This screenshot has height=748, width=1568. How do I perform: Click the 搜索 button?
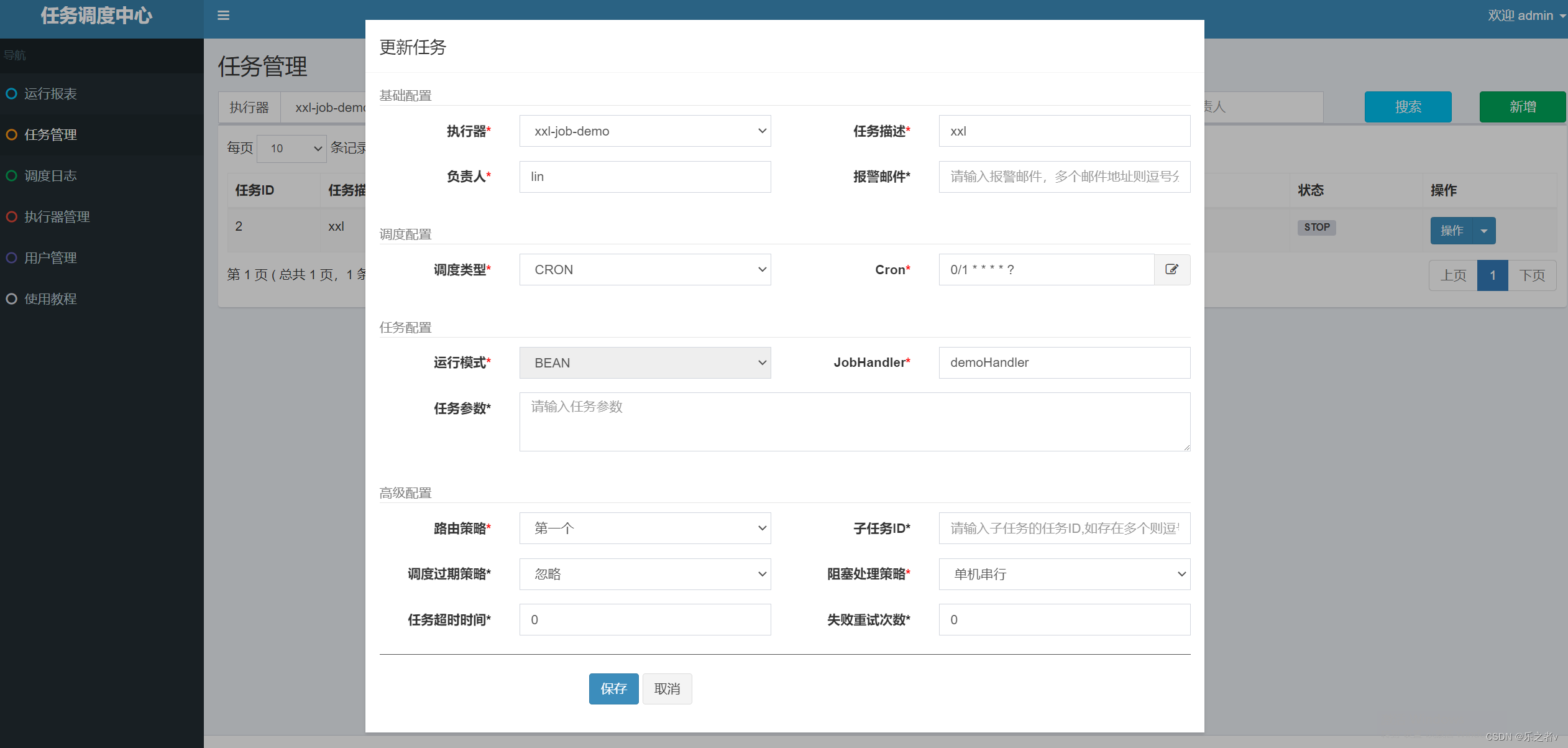tap(1408, 107)
